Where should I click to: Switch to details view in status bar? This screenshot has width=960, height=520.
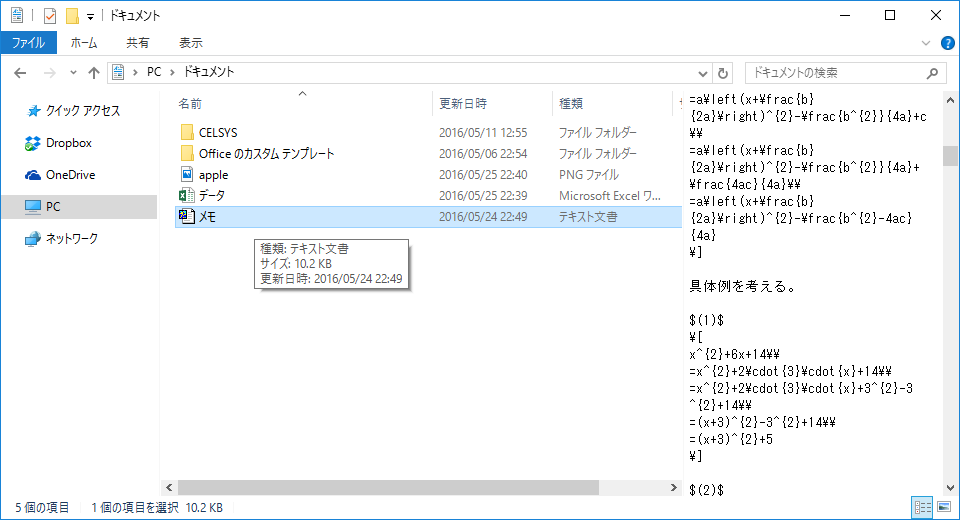point(923,507)
